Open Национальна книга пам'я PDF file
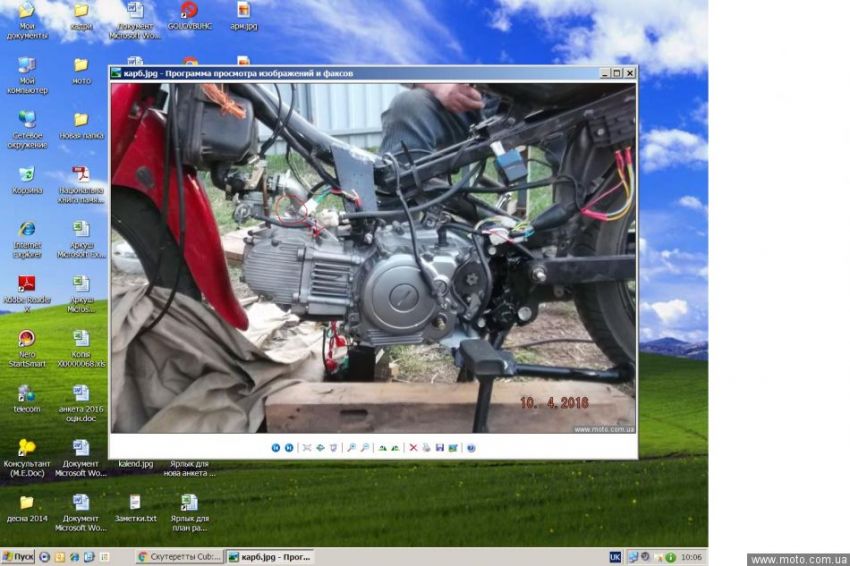This screenshot has width=850, height=566. pos(81,185)
